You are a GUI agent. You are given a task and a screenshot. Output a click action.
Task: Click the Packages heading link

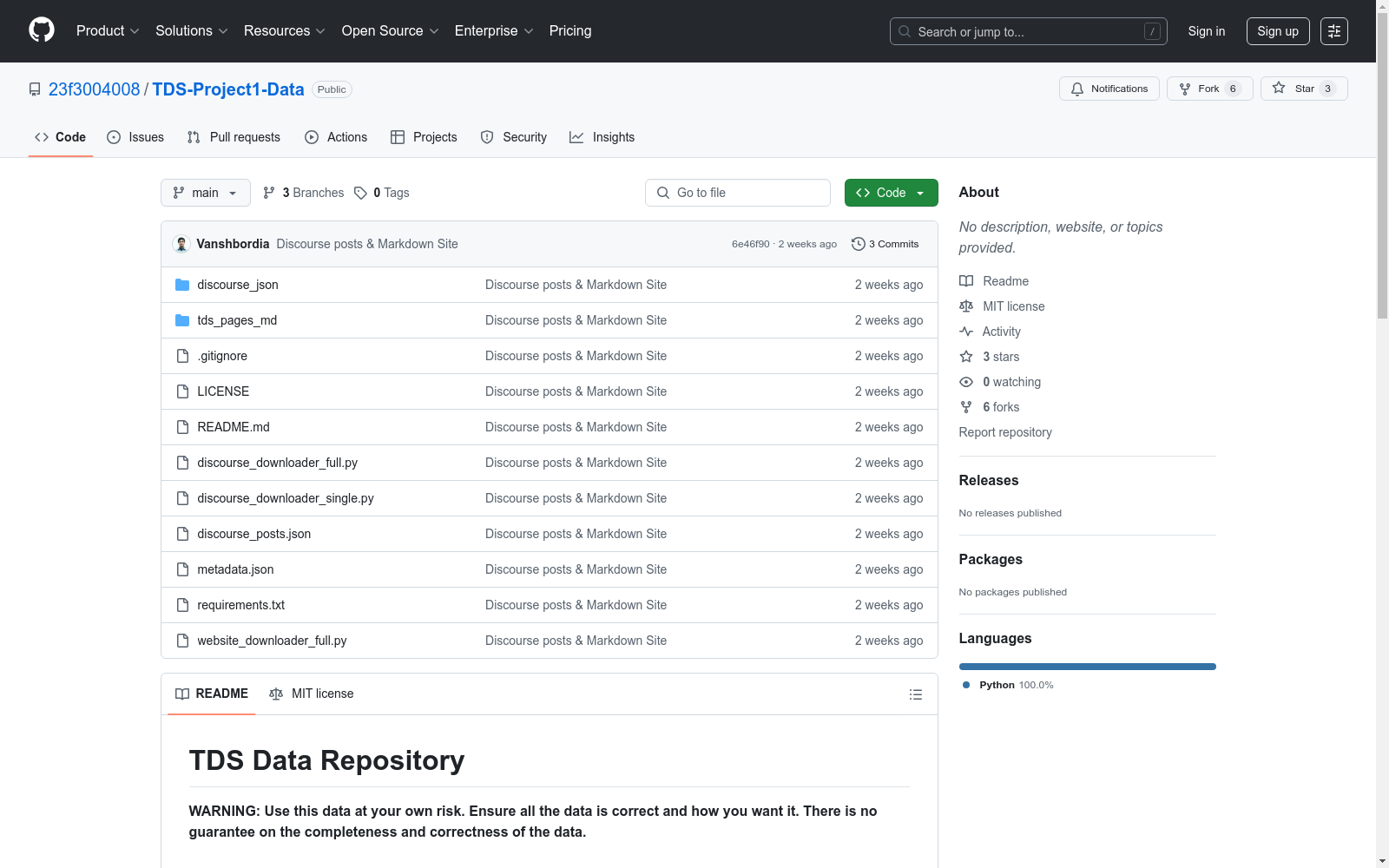[991, 560]
